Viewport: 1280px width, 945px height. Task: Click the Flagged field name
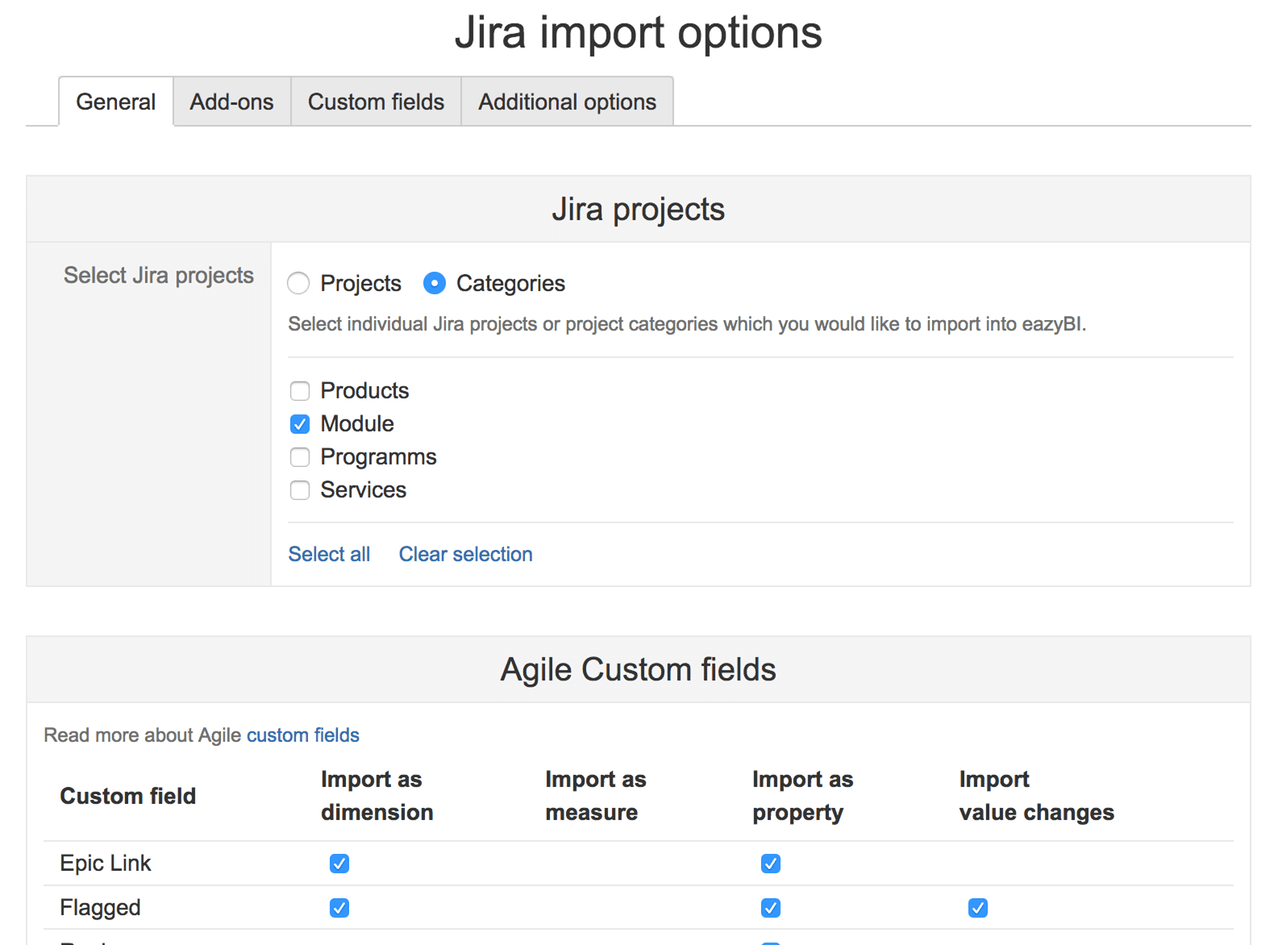tap(100, 908)
